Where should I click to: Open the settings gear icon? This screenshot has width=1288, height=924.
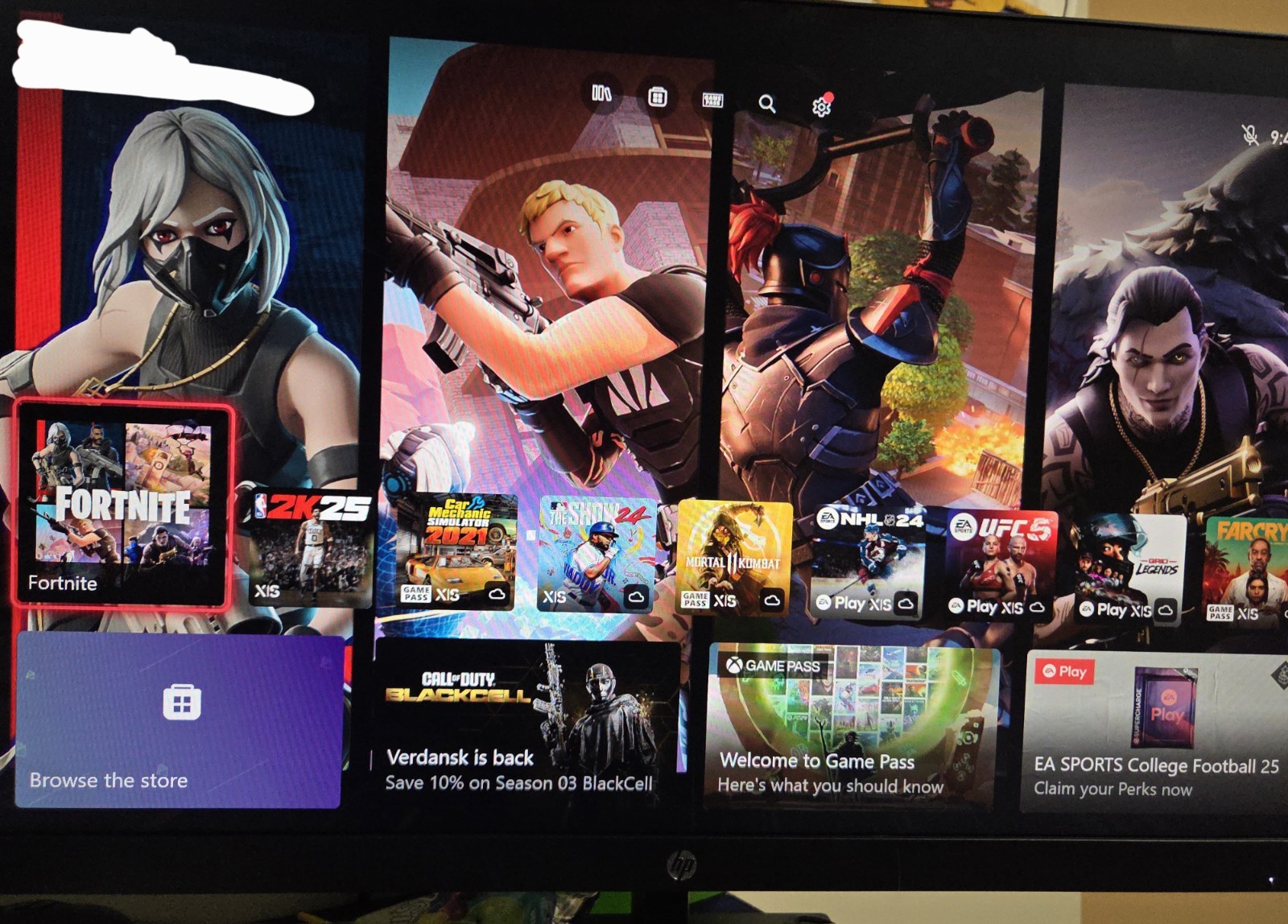[821, 106]
